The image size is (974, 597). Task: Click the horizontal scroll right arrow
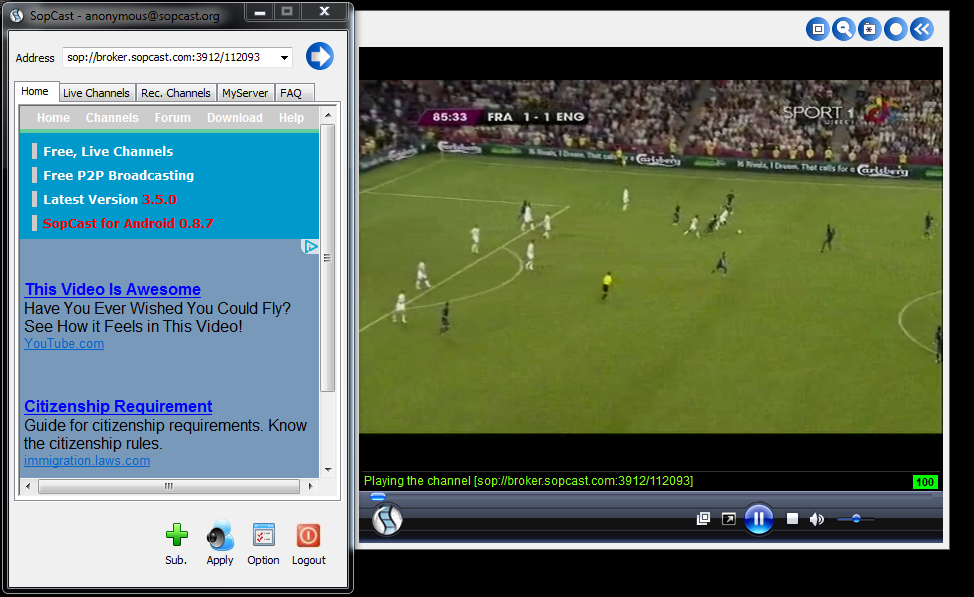[310, 486]
